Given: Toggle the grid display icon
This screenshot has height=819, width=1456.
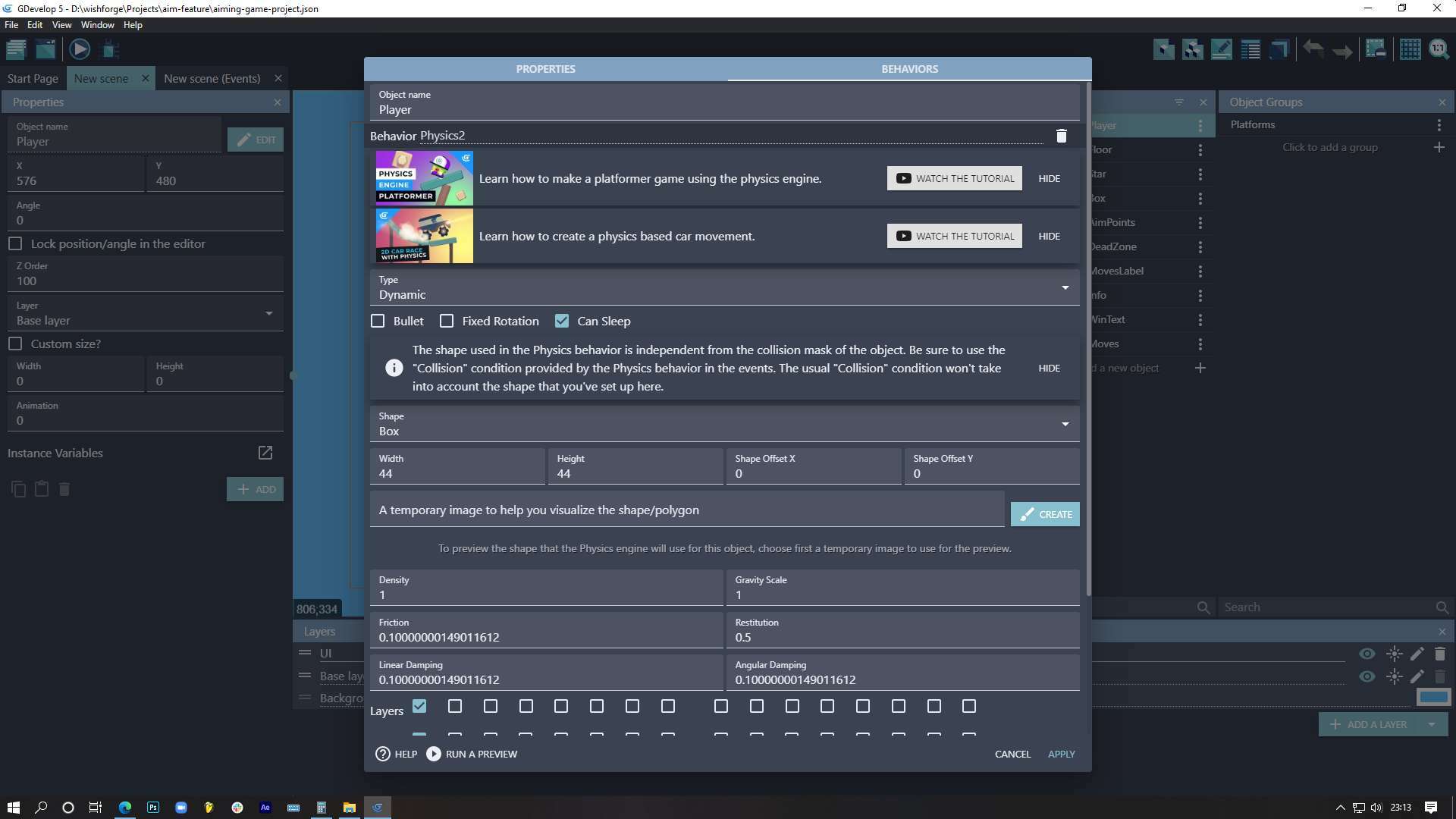Looking at the screenshot, I should (1410, 49).
